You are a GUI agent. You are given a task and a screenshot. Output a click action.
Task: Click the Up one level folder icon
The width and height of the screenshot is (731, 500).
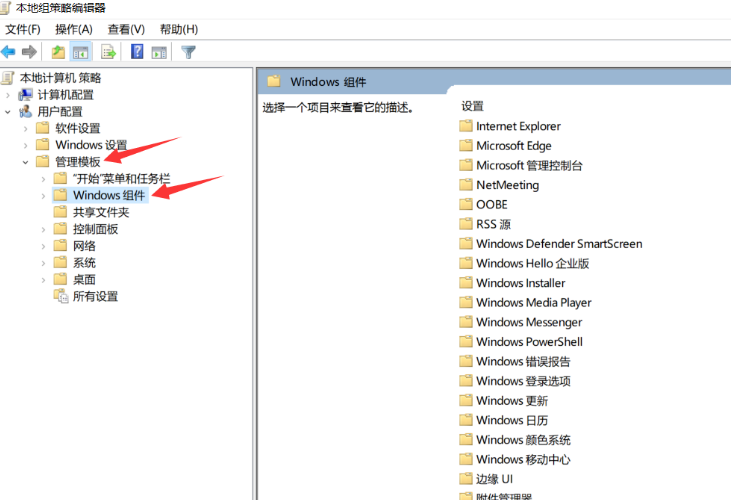click(58, 52)
